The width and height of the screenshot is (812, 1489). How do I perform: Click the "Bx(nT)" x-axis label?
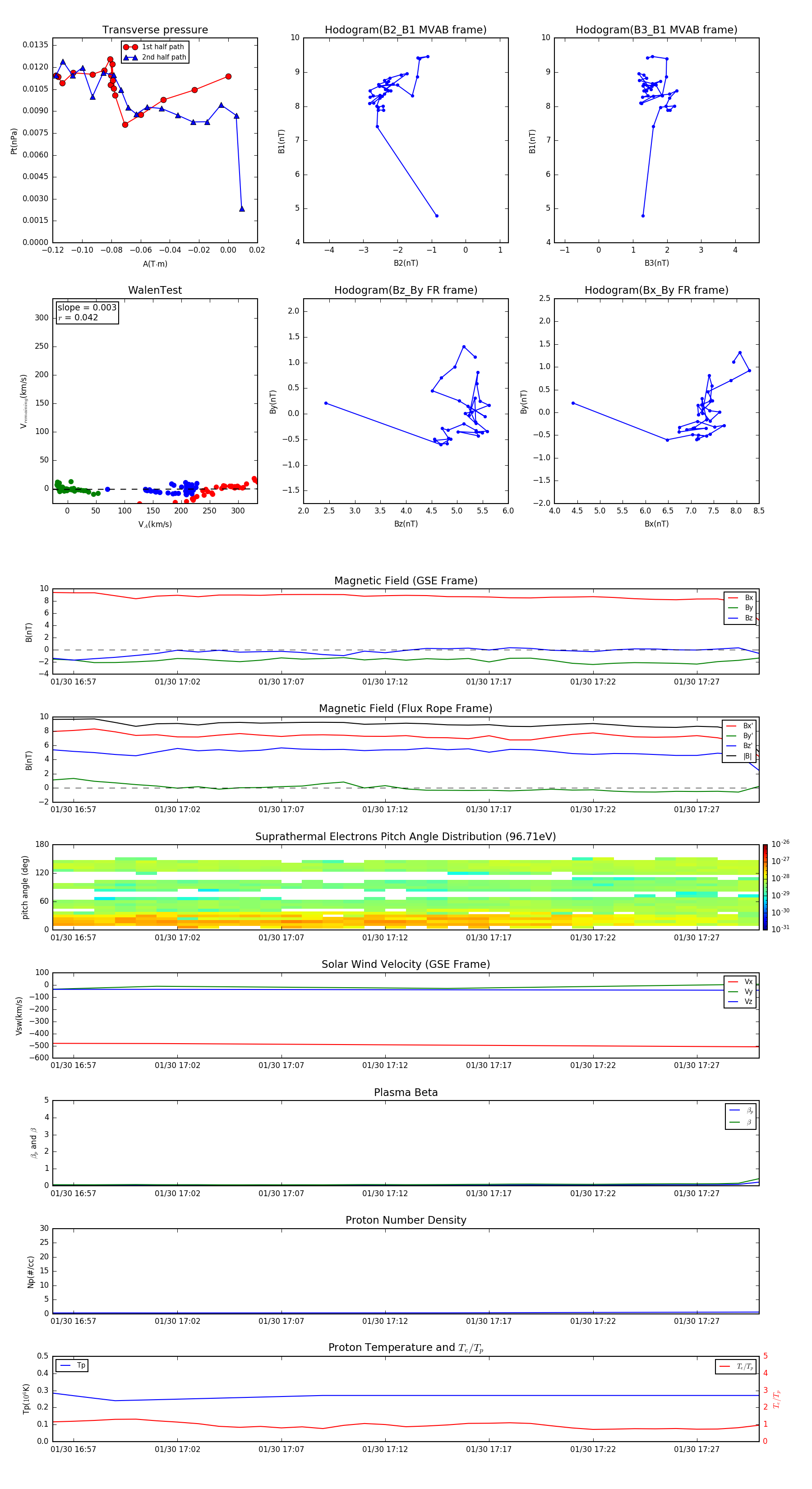coord(656,524)
